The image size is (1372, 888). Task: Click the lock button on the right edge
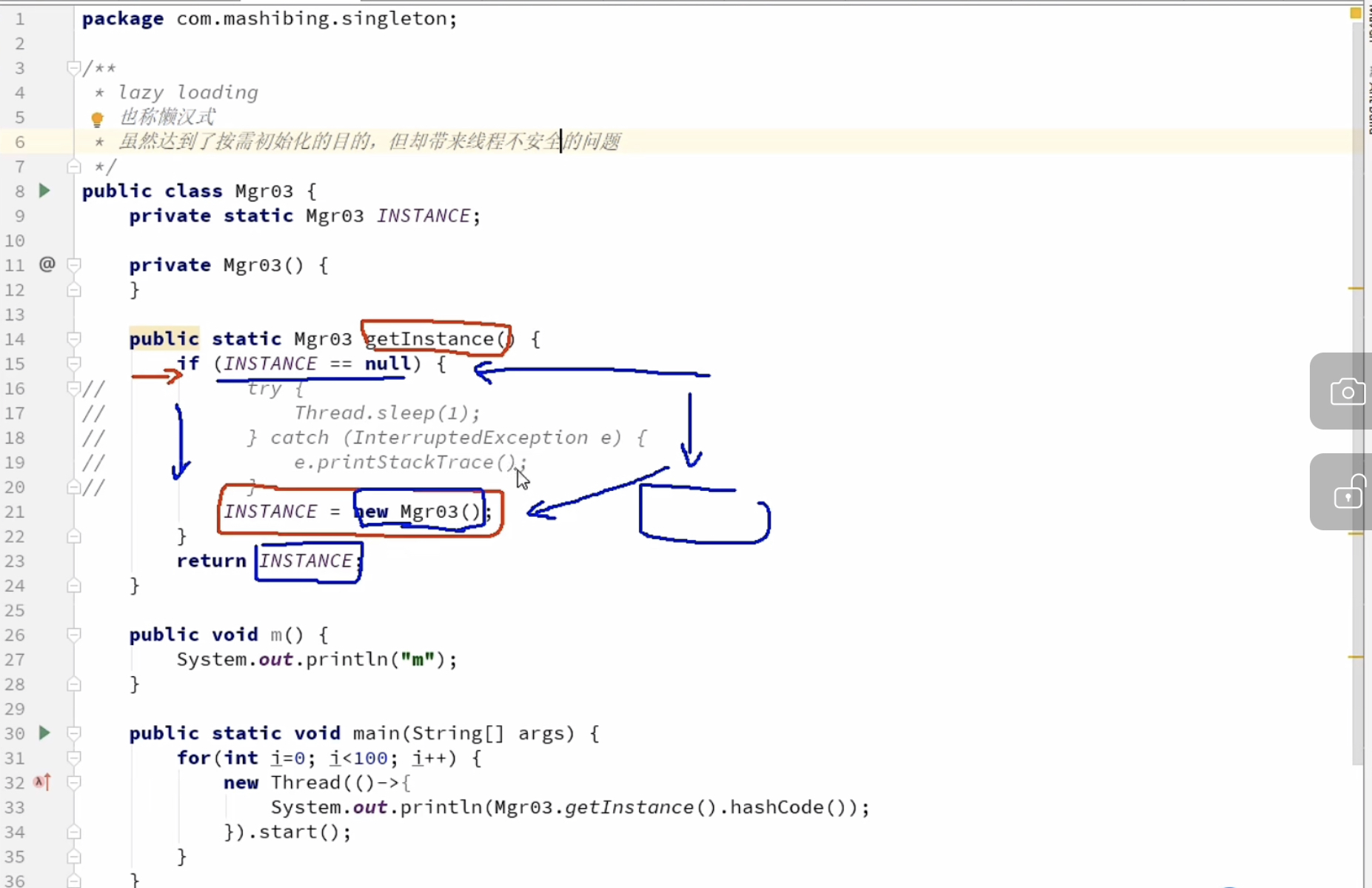point(1347,493)
